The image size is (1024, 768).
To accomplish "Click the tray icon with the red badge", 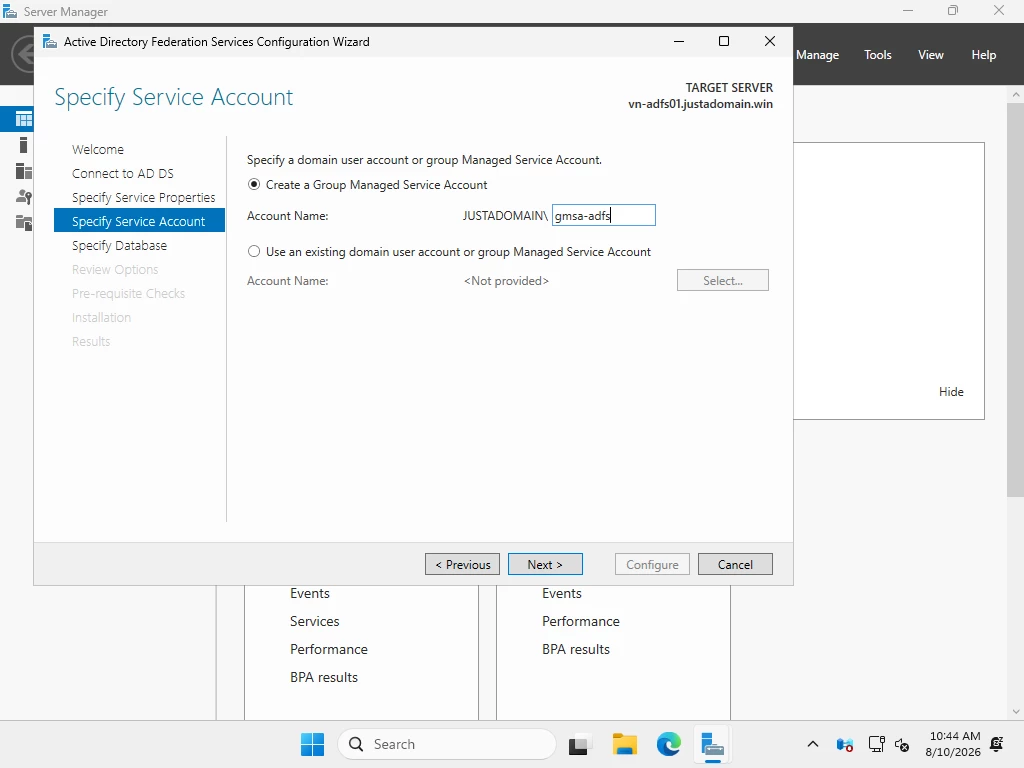I will point(844,744).
